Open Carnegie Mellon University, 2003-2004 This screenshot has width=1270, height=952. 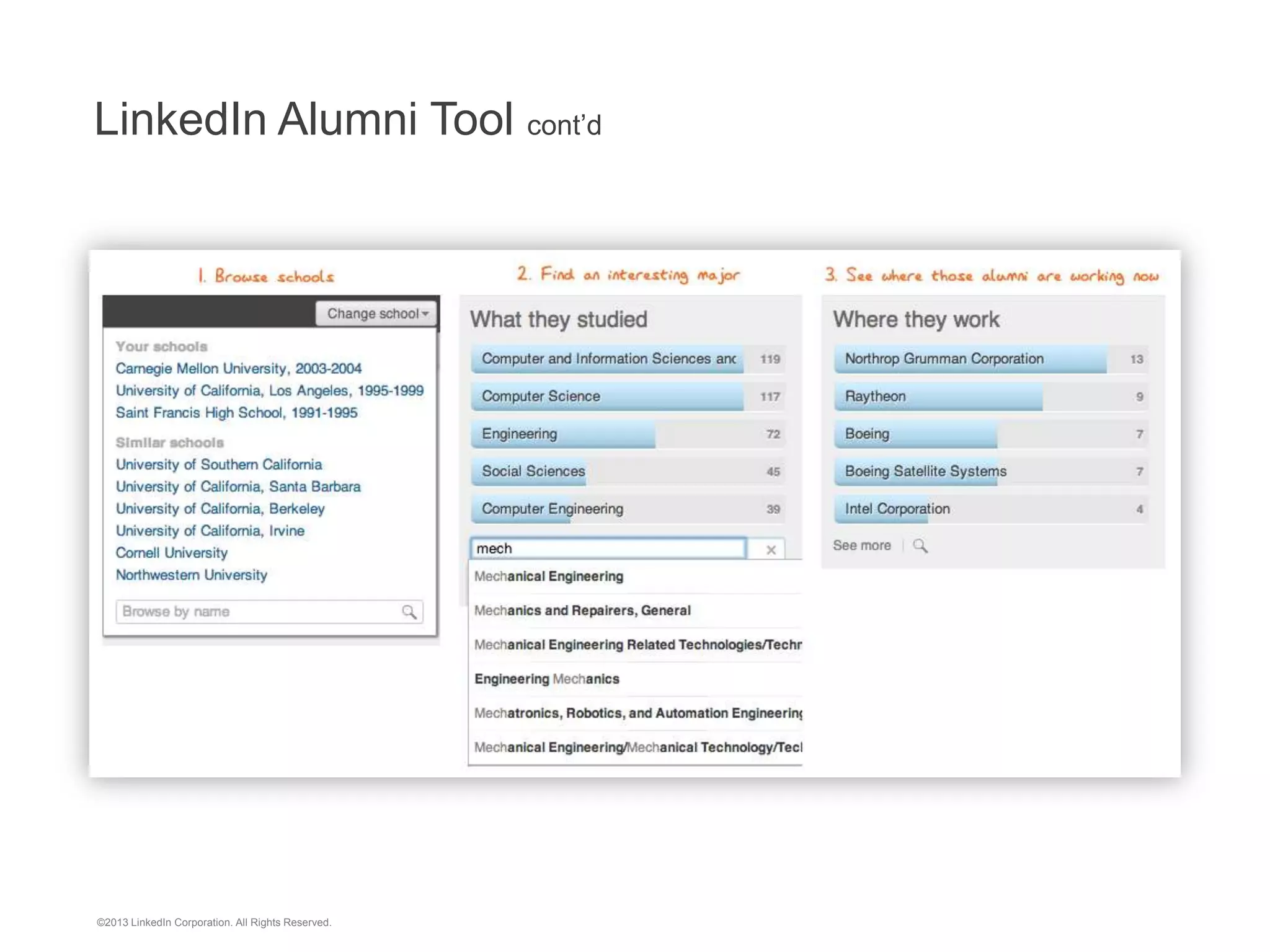point(238,369)
